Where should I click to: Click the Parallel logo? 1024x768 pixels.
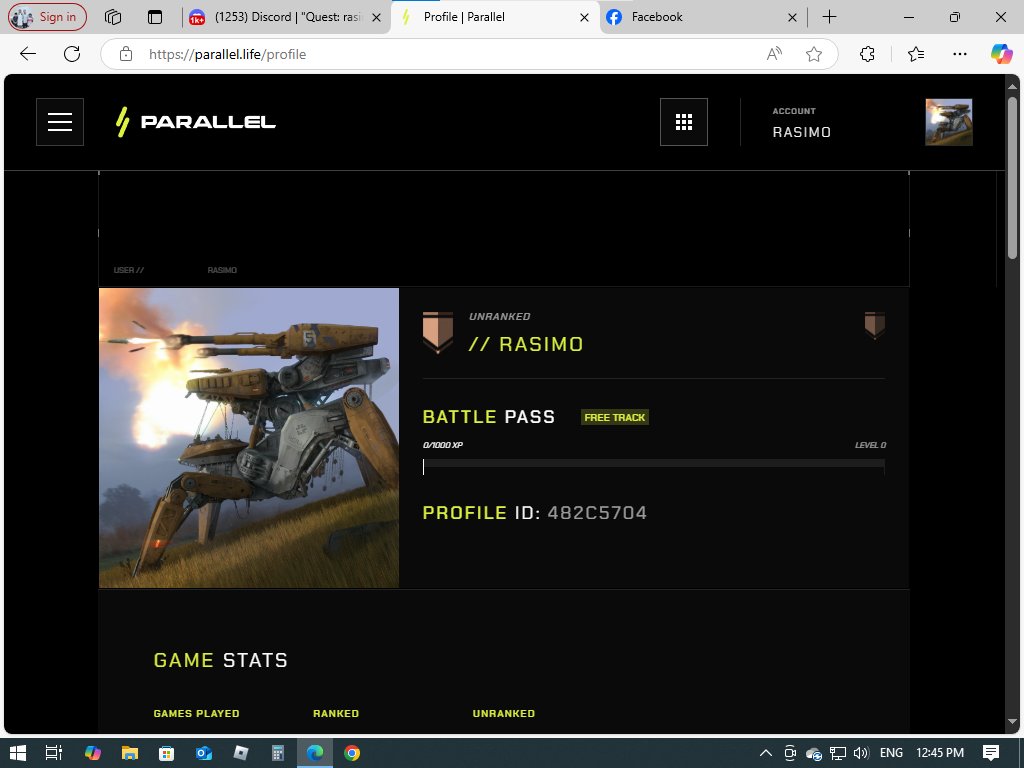point(196,121)
